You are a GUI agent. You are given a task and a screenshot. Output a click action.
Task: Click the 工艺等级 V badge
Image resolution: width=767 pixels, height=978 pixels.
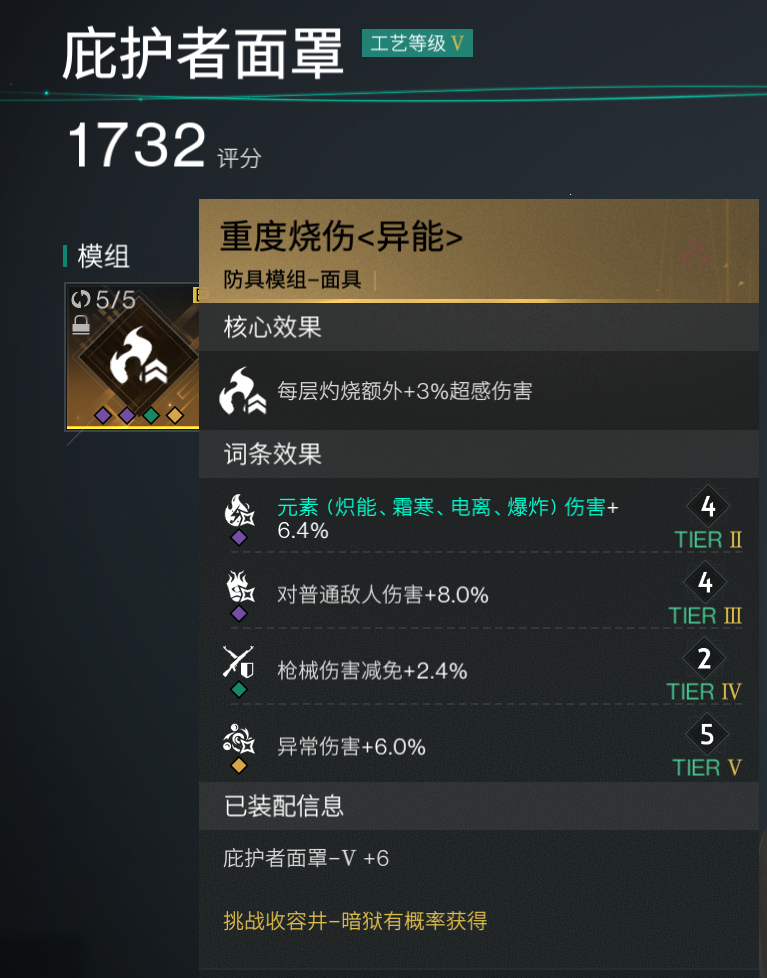[417, 43]
